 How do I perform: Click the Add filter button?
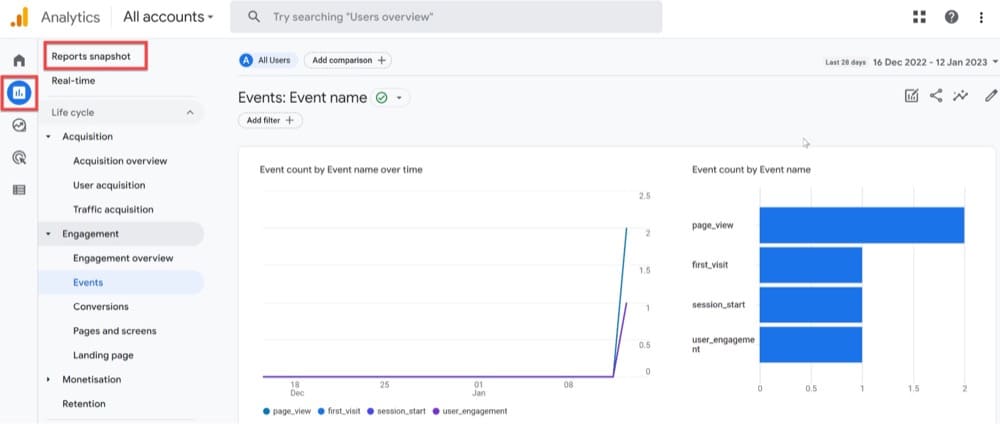(270, 120)
